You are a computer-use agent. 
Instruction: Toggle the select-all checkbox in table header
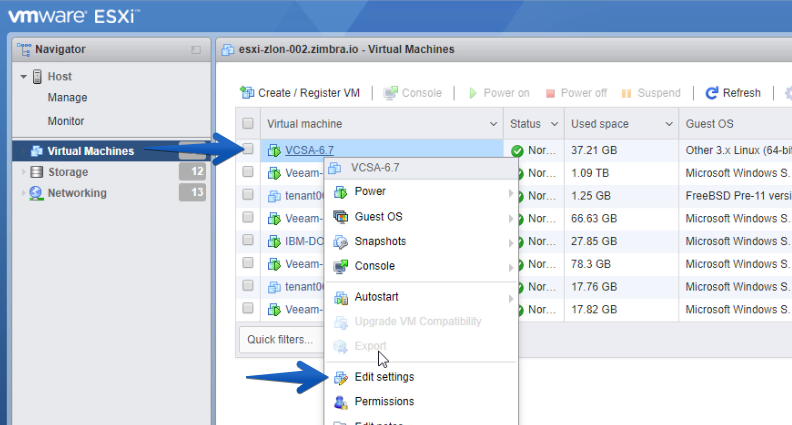pos(248,123)
